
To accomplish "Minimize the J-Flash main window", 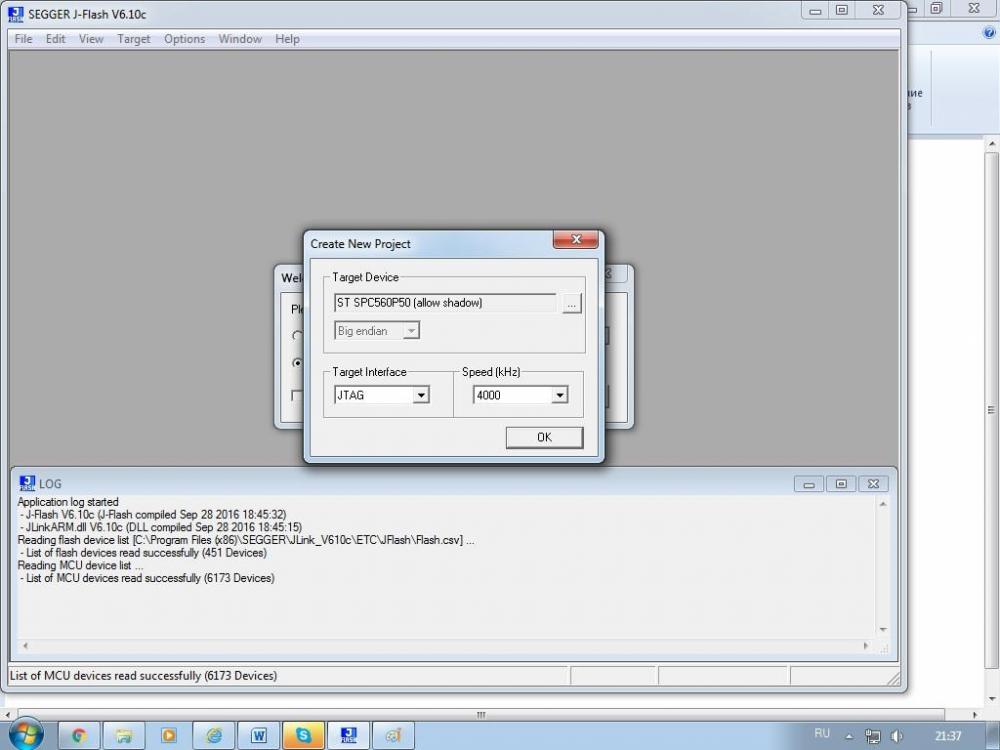I will pos(814,11).
